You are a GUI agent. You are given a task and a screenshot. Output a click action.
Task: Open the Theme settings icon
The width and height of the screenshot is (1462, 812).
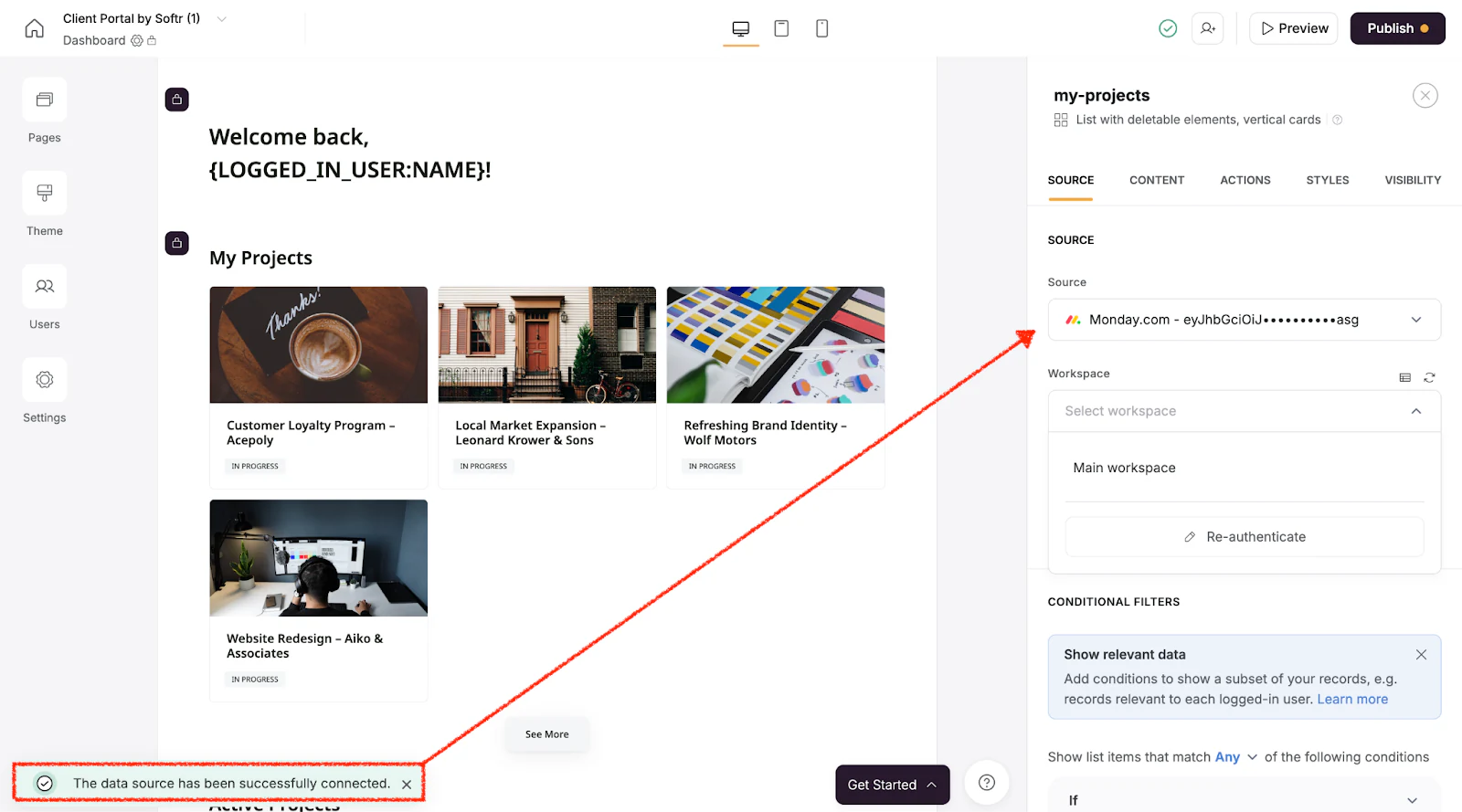pyautogui.click(x=45, y=193)
